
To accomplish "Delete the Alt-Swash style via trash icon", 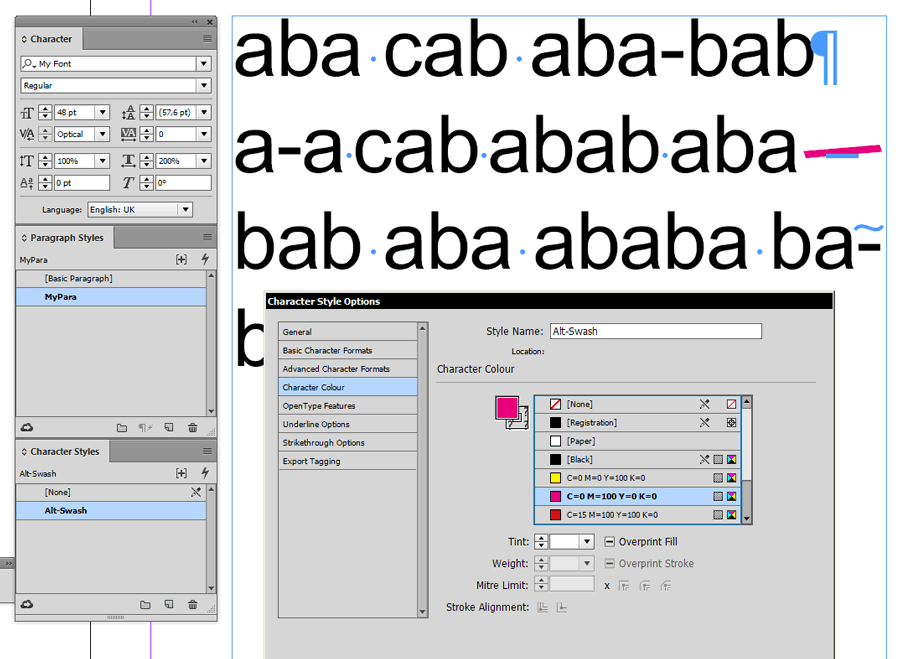I will [x=192, y=604].
